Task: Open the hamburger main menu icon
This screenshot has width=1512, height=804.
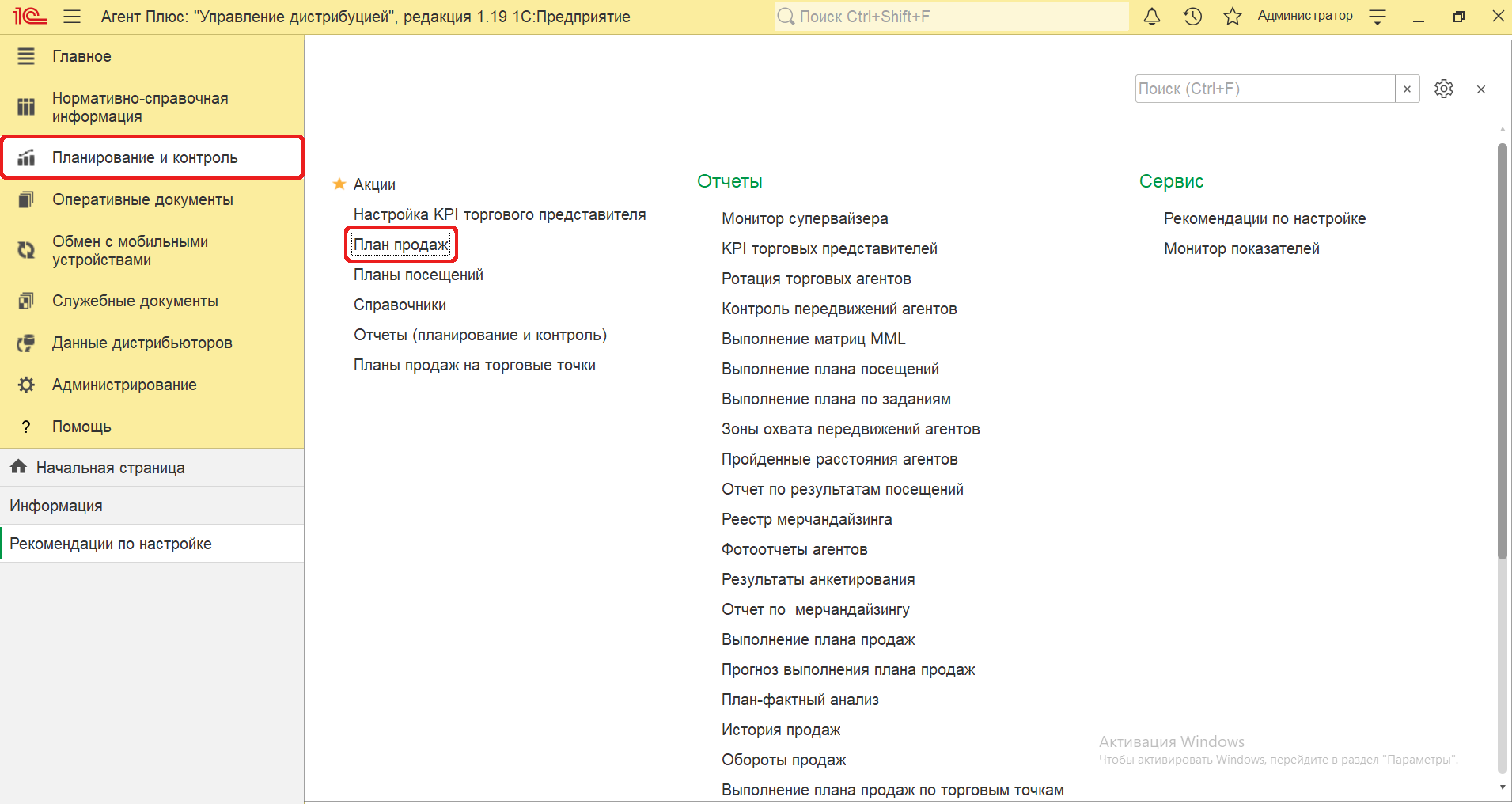Action: pos(72,17)
